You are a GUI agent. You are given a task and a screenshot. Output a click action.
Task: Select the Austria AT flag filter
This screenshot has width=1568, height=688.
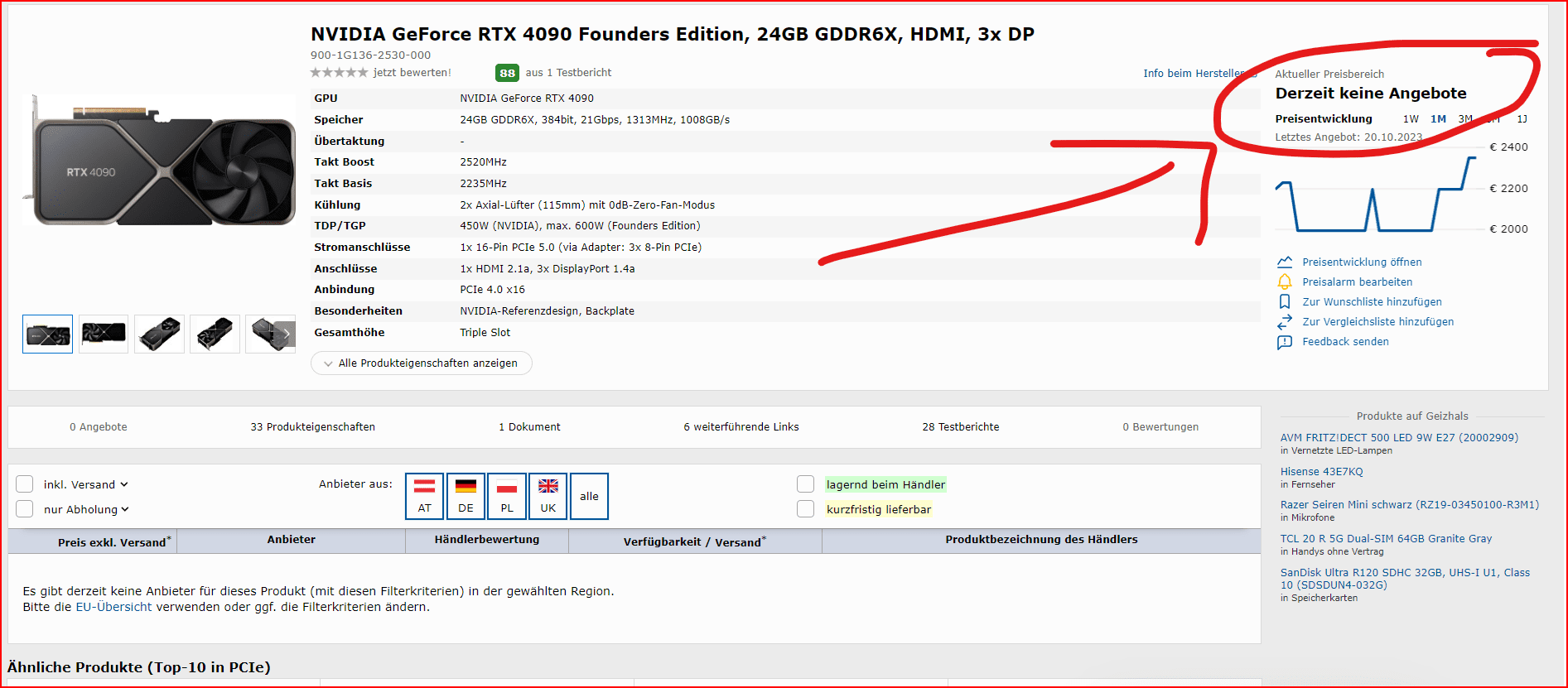[x=424, y=496]
